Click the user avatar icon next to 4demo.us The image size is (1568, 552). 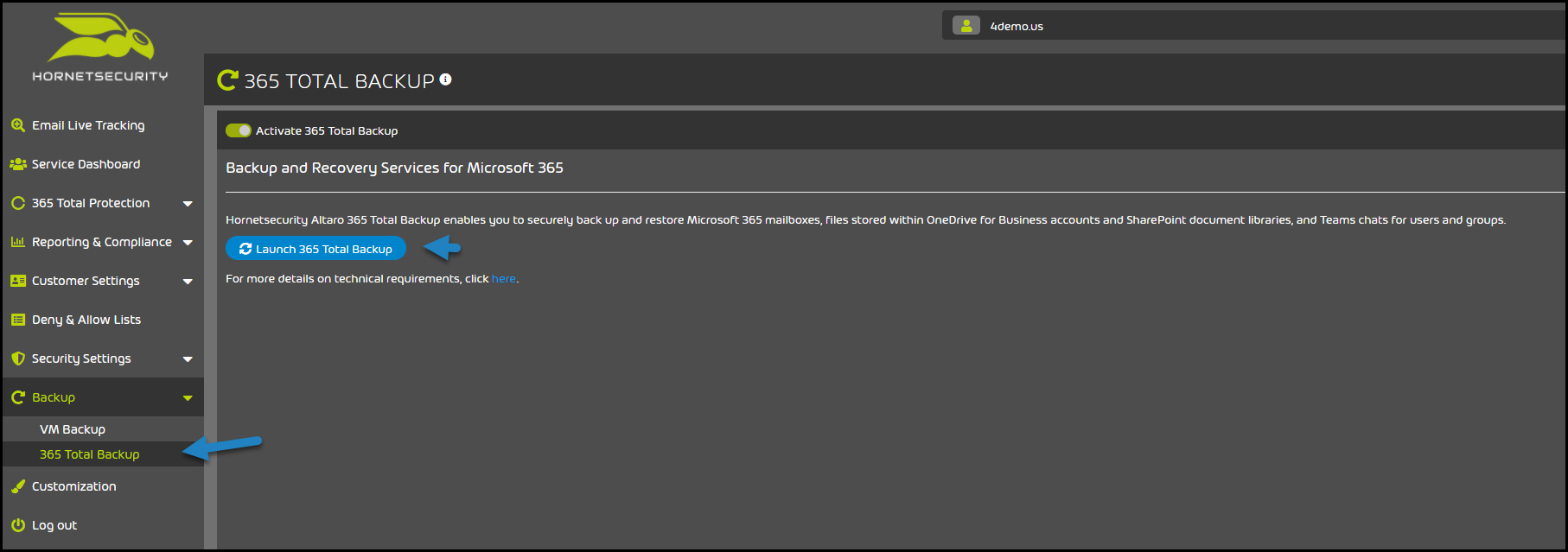tap(966, 26)
